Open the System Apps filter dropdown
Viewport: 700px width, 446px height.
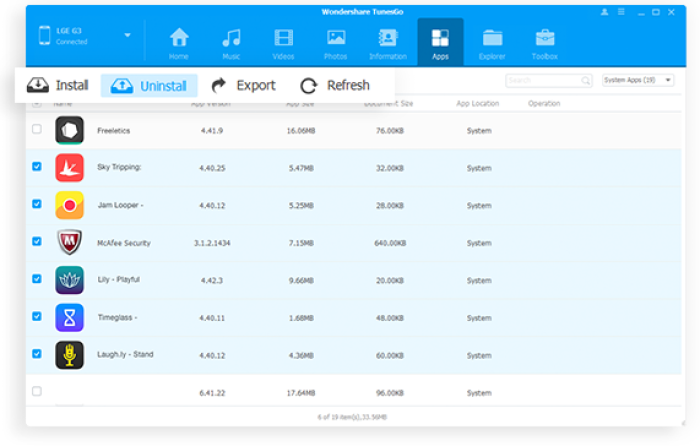click(638, 80)
